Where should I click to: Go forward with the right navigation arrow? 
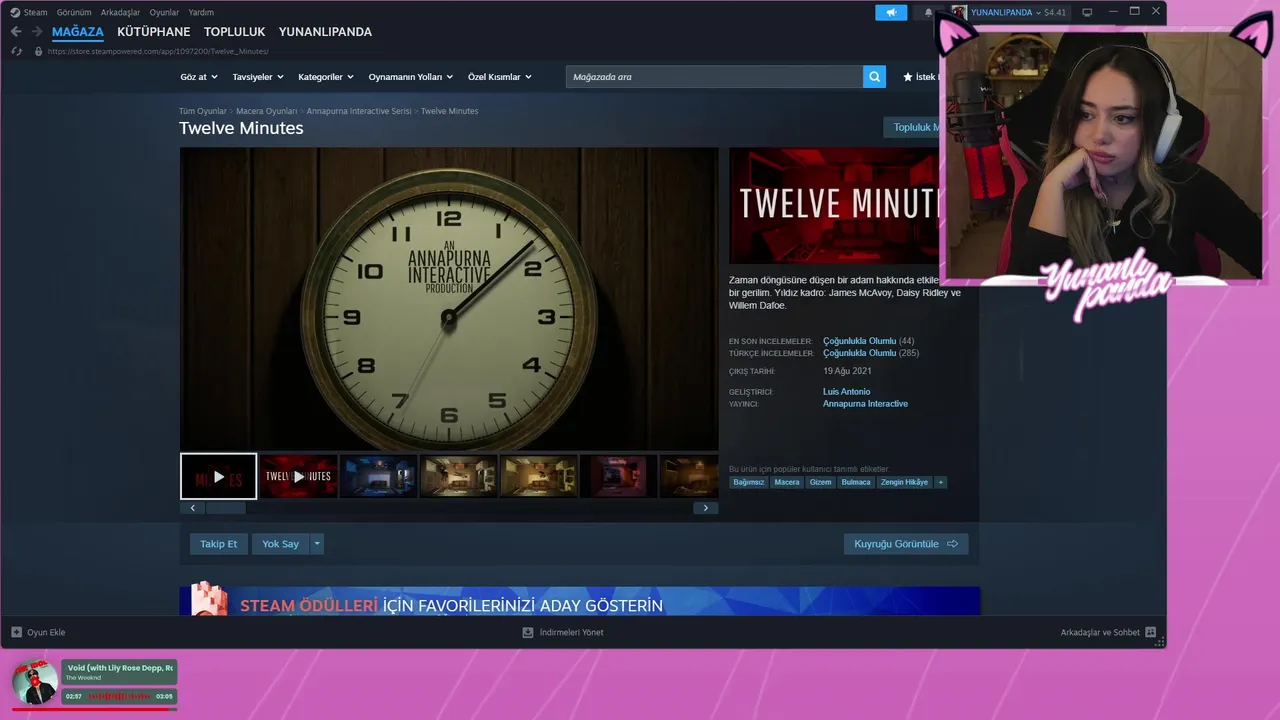37,32
